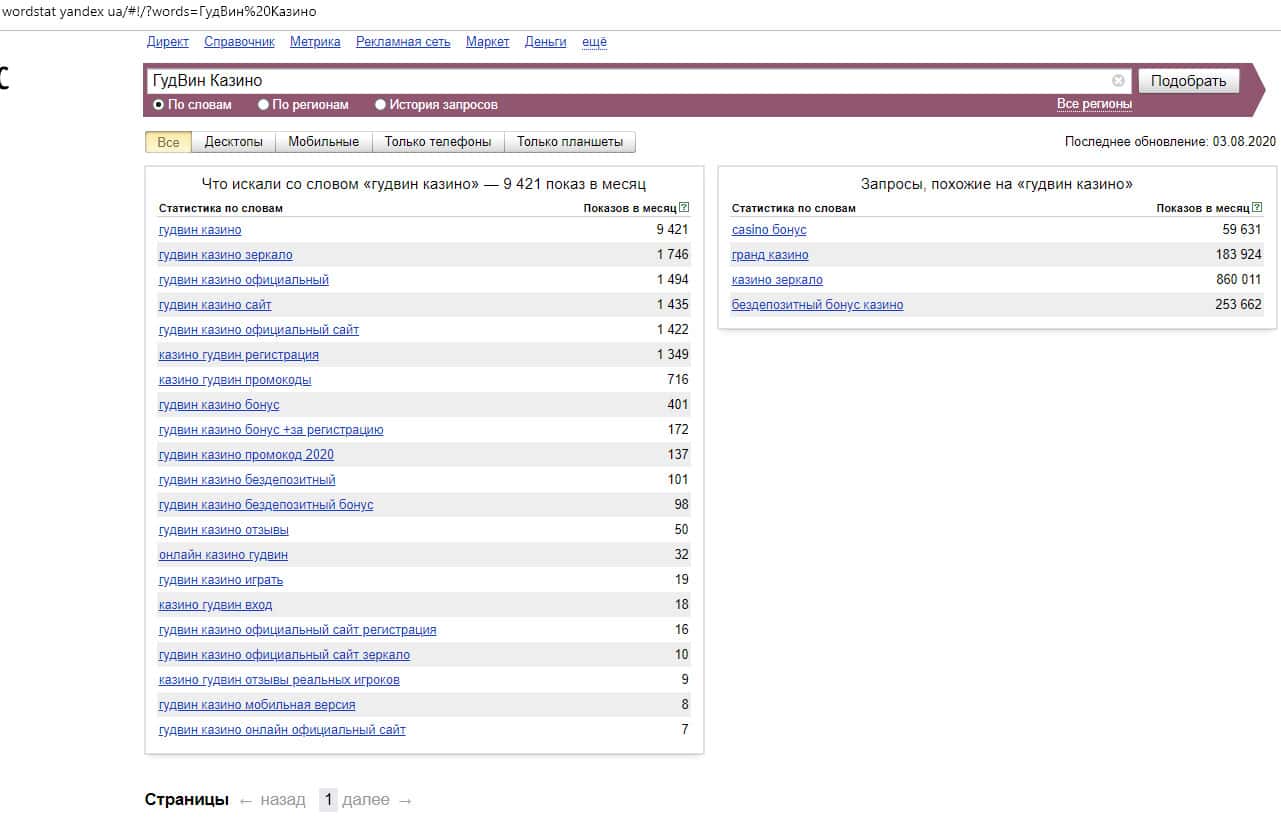Open "Метрика" in the top navigation
The height and width of the screenshot is (827, 1281).
coord(315,42)
